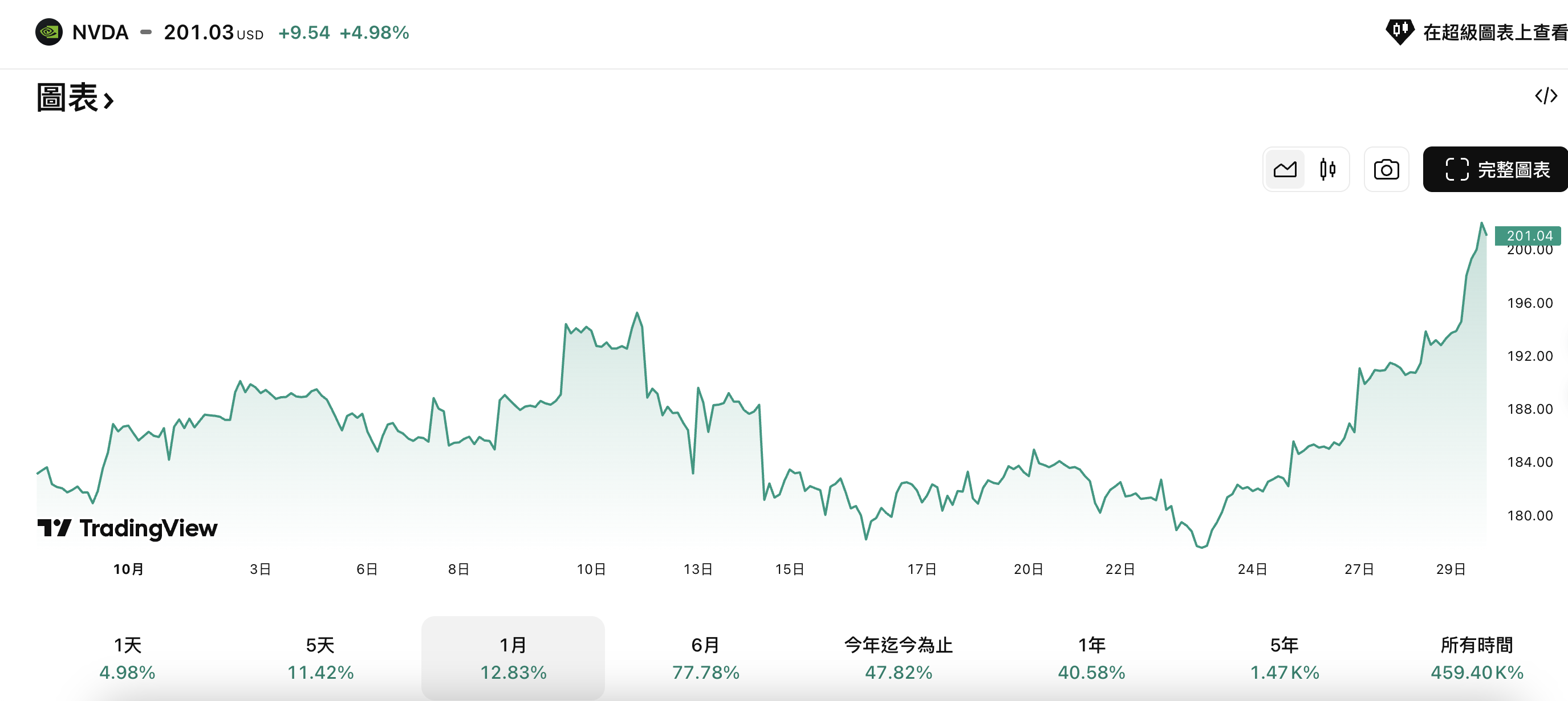1568x701 pixels.
Task: Select the area chart type icon
Action: point(1285,169)
